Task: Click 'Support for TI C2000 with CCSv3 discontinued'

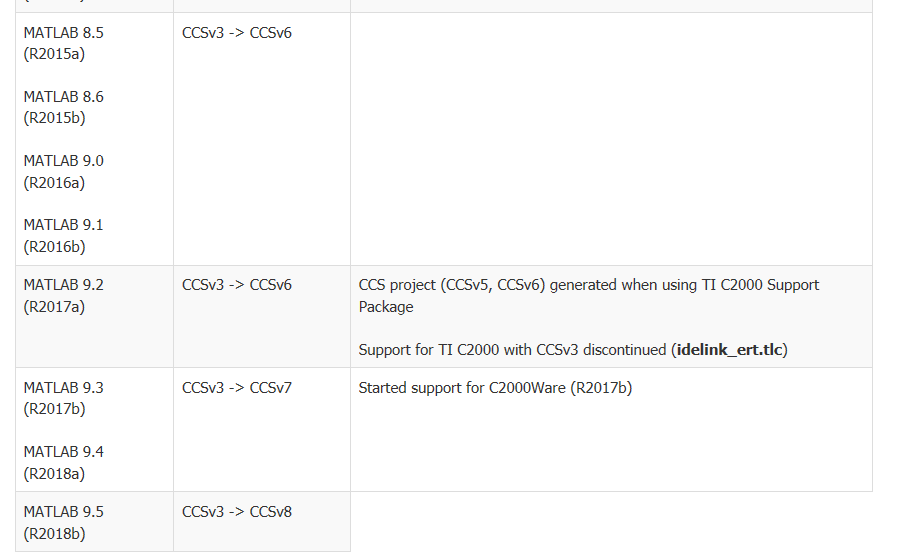Action: pyautogui.click(x=512, y=350)
